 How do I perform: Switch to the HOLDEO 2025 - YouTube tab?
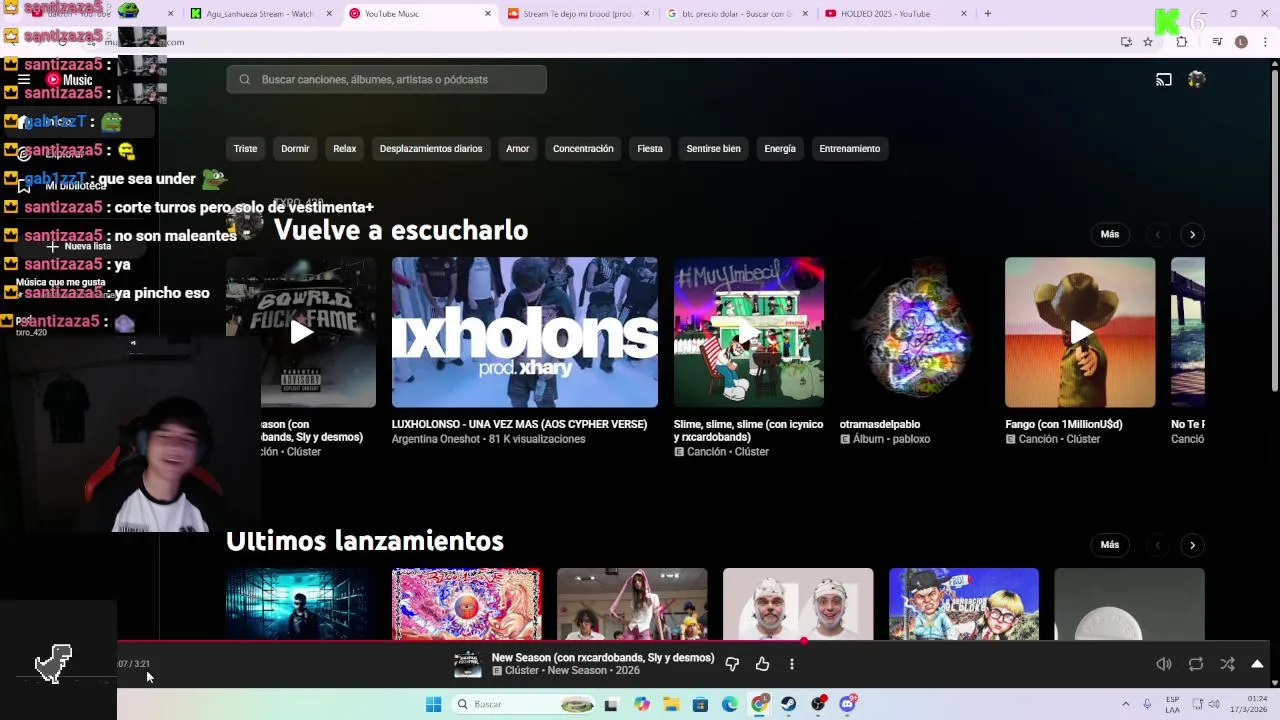[895, 14]
